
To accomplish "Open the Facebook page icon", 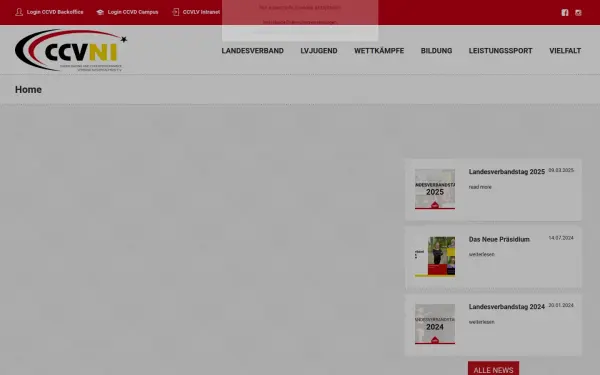I will [x=565, y=13].
